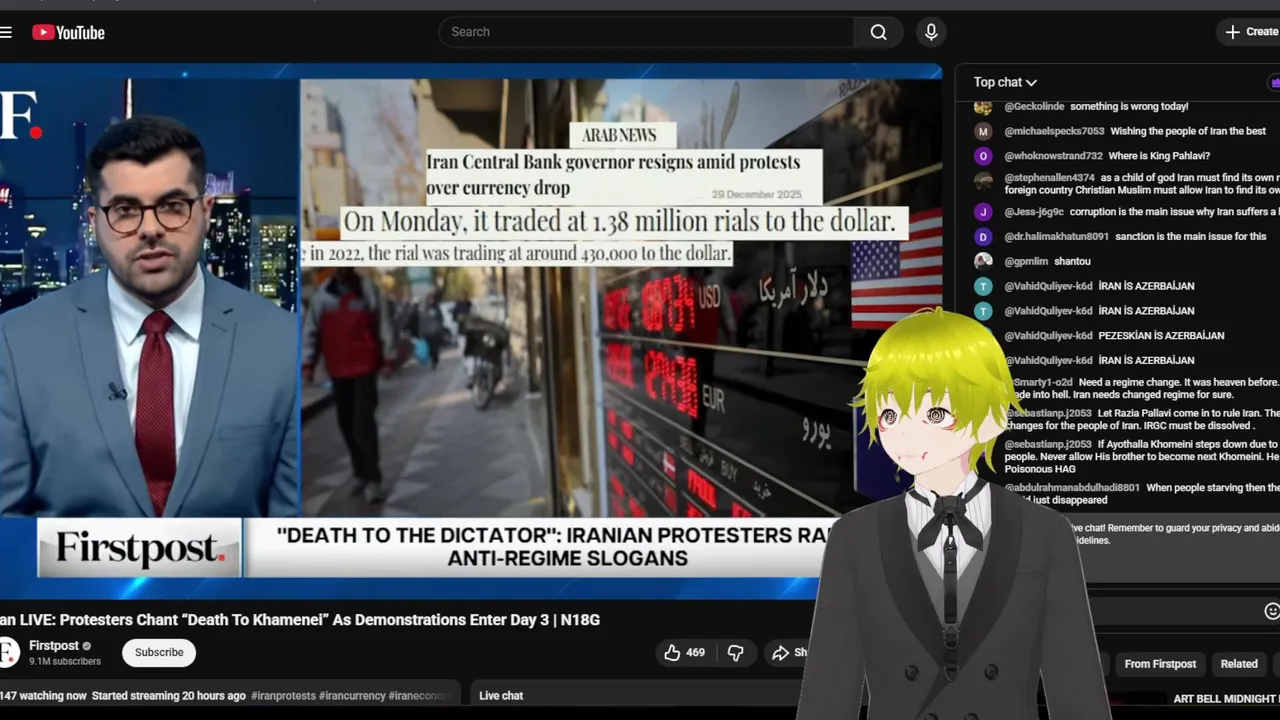Like the video with thumbs-up icon
The height and width of the screenshot is (720, 1280).
pos(684,652)
